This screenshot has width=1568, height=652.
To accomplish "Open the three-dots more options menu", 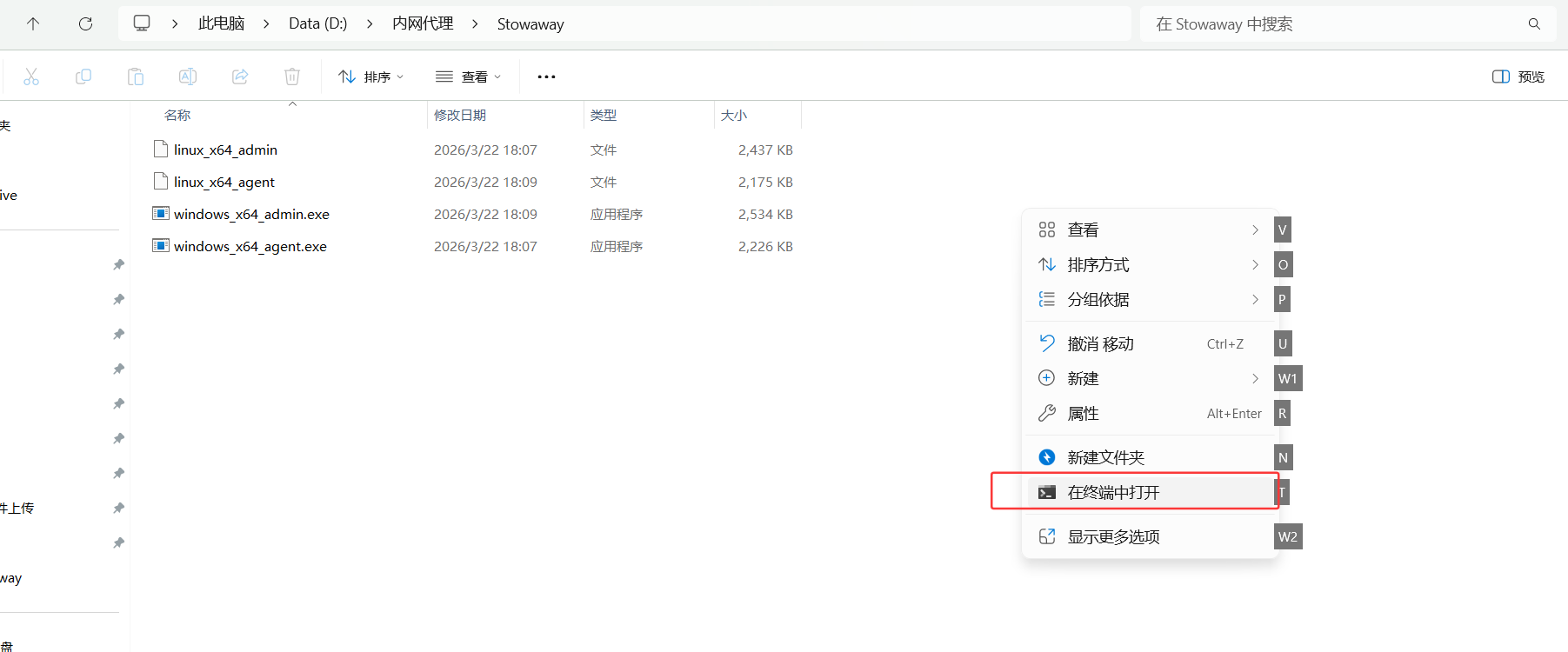I will point(546,77).
